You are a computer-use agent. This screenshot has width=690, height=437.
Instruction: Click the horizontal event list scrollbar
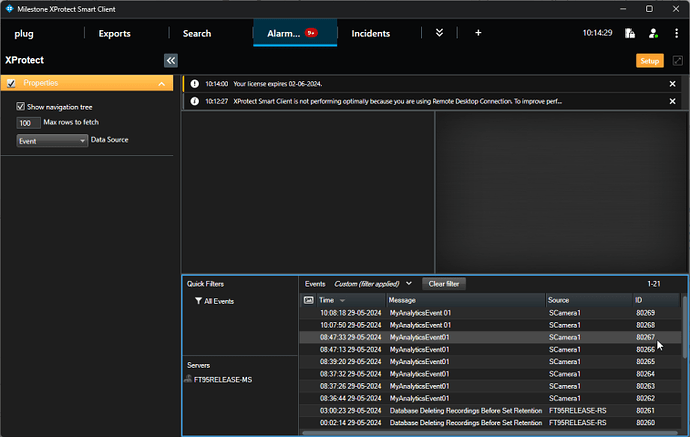click(490, 433)
